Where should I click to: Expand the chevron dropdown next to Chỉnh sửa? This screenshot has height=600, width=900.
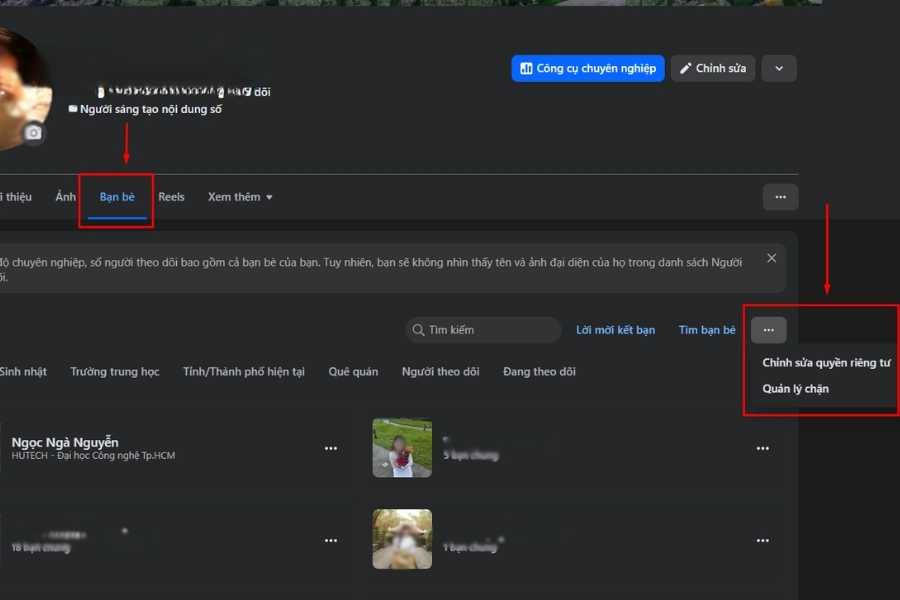tap(779, 68)
